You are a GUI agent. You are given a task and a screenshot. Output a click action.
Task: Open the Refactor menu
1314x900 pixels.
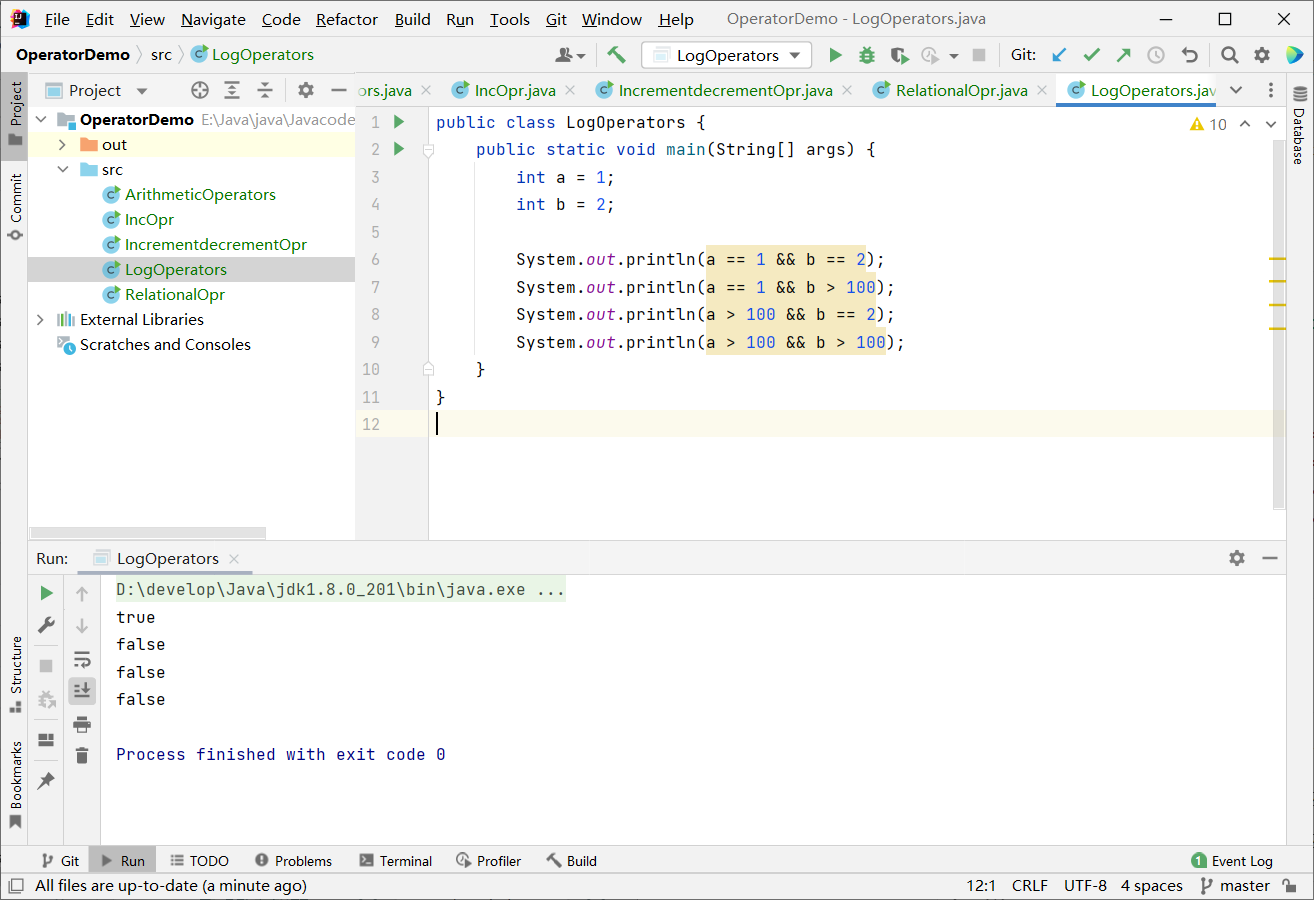[347, 19]
